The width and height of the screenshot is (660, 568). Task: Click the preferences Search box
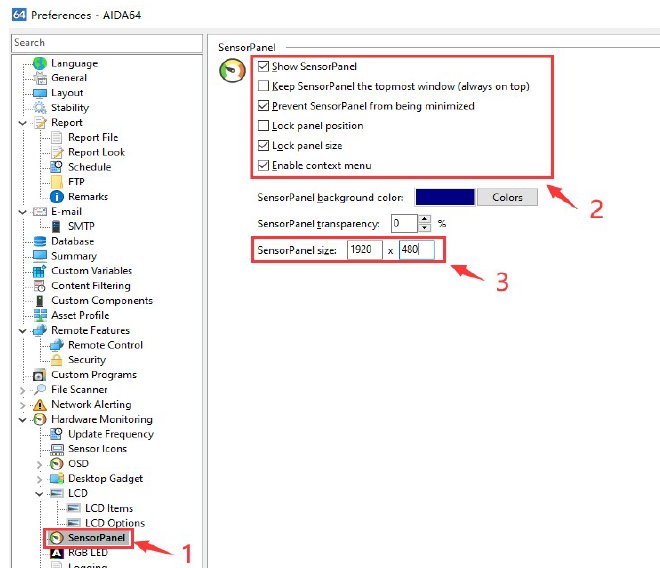[x=107, y=43]
